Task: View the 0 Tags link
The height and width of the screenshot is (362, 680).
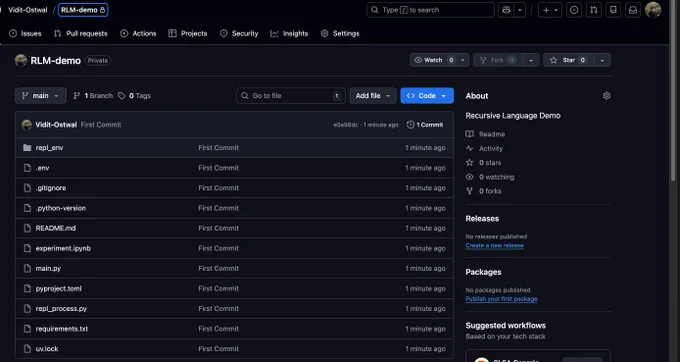Action: point(135,96)
